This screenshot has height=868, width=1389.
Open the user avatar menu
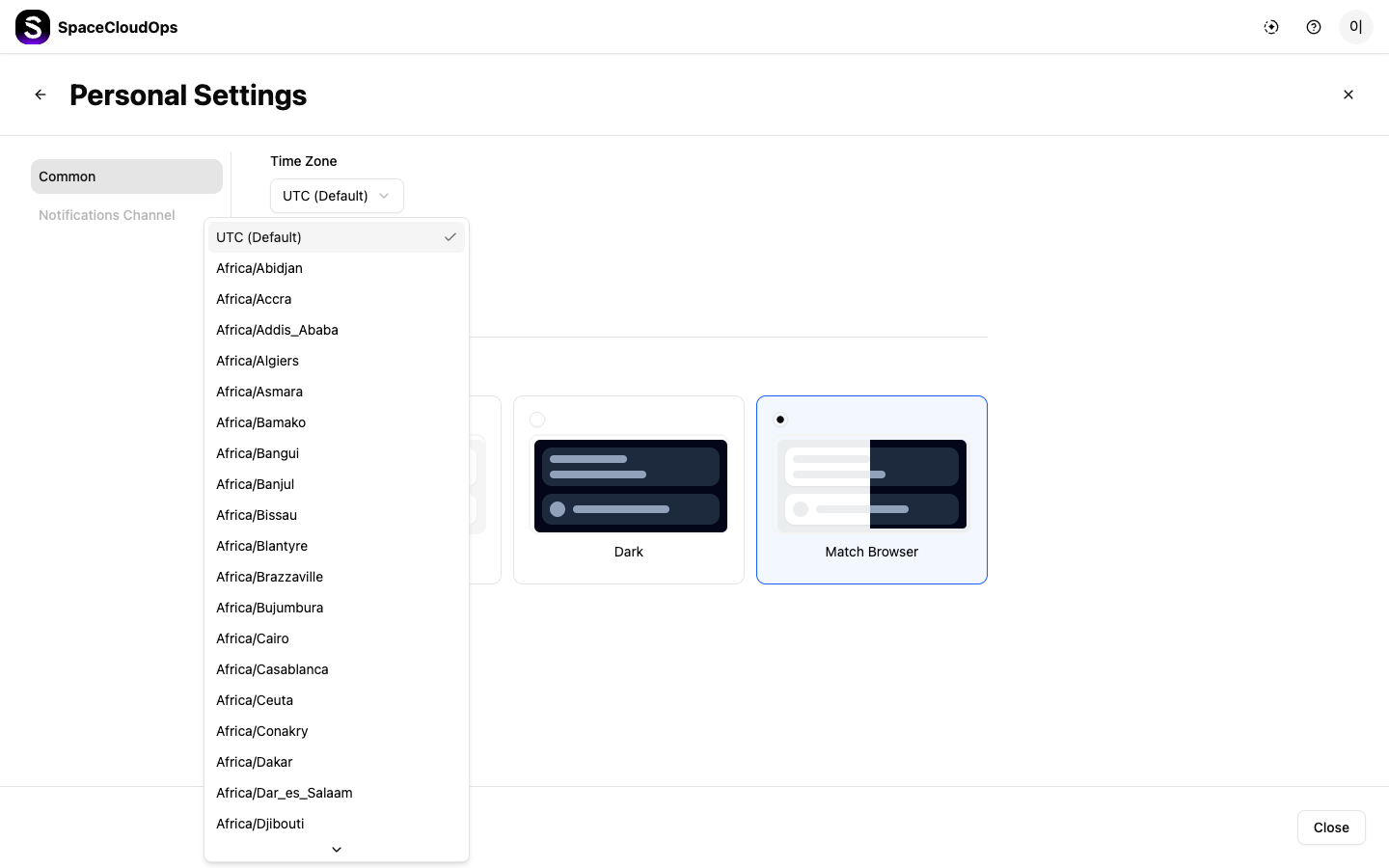tap(1355, 27)
